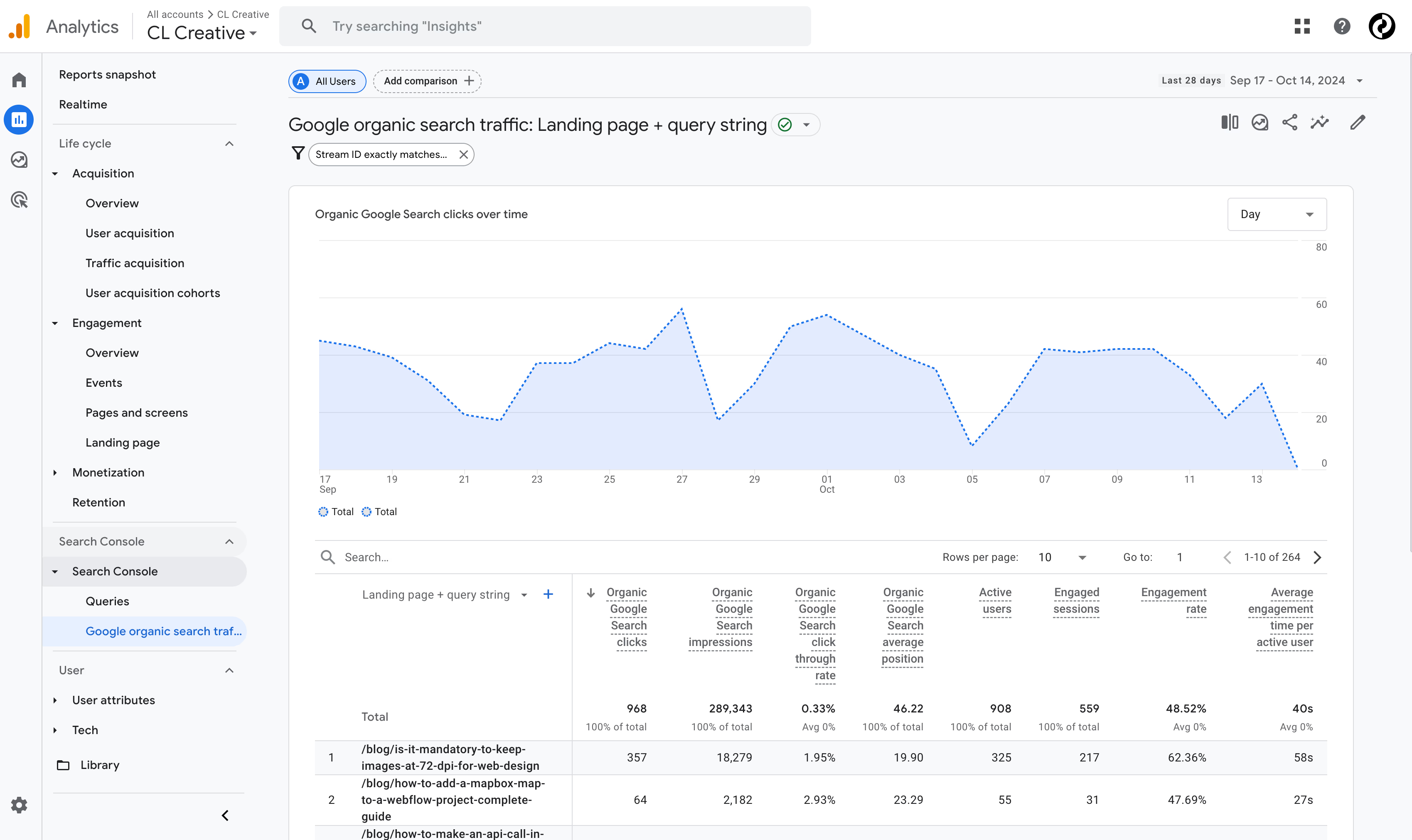This screenshot has width=1412, height=840.
Task: Open the Landing page report link
Action: pyautogui.click(x=122, y=443)
